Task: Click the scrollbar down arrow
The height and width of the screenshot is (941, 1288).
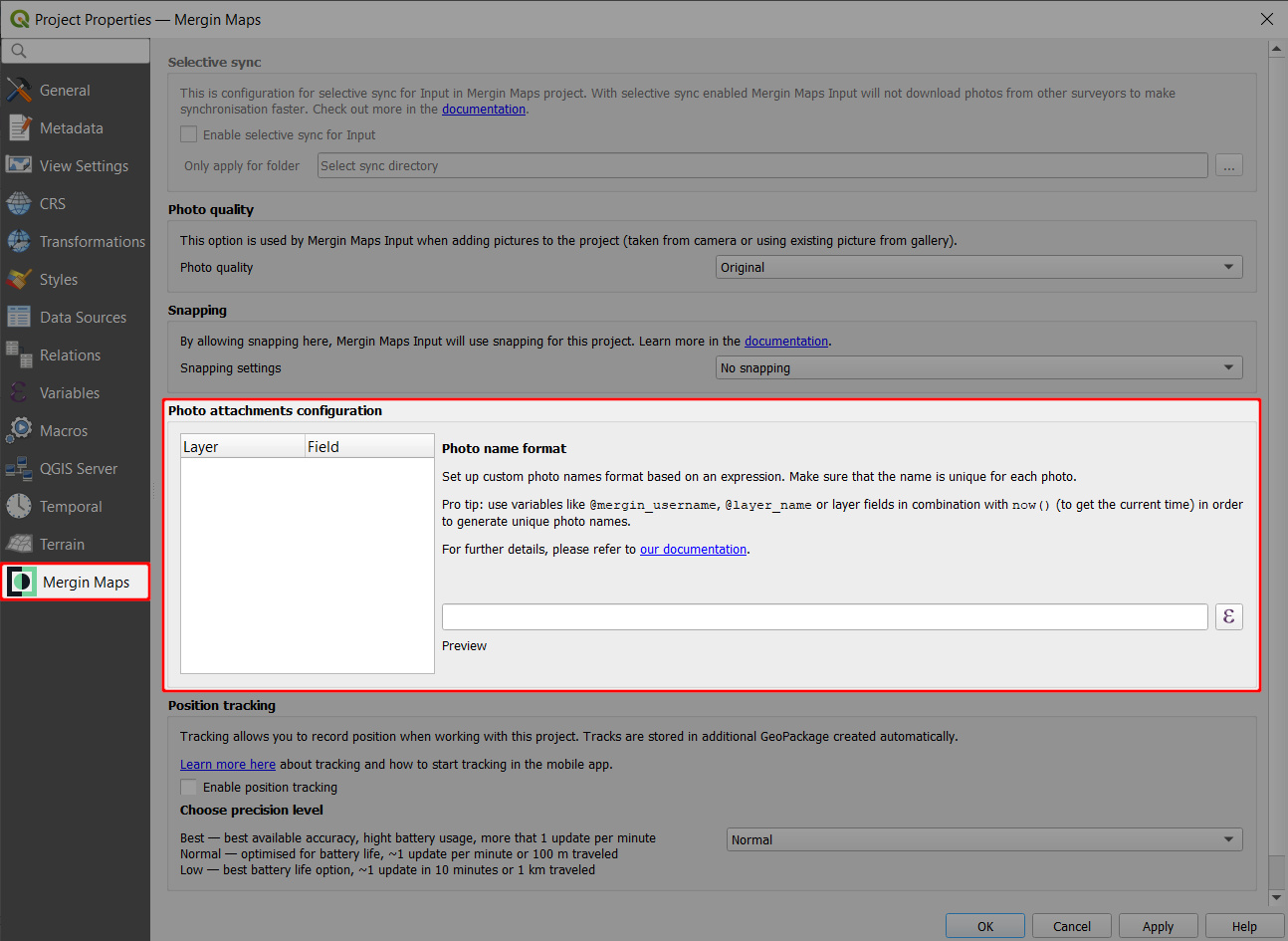Action: coord(1277,897)
